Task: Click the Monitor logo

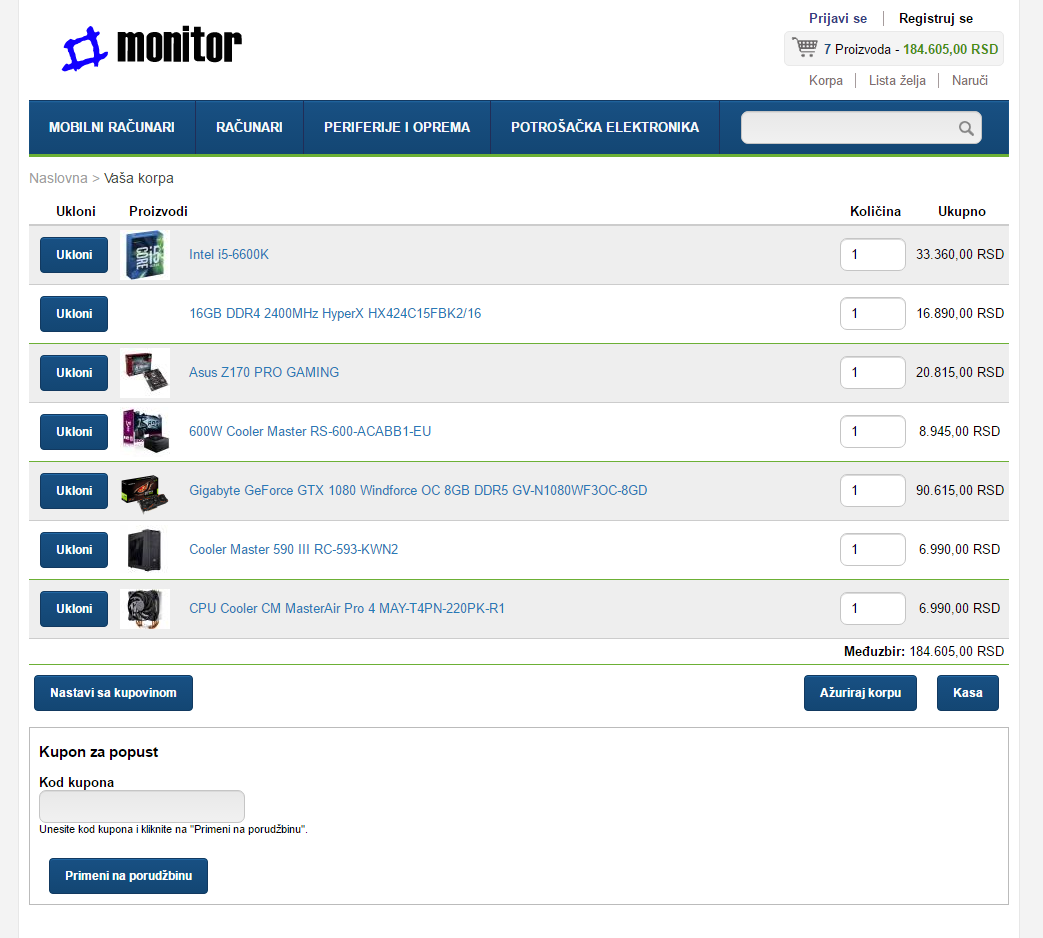Action: pyautogui.click(x=152, y=48)
